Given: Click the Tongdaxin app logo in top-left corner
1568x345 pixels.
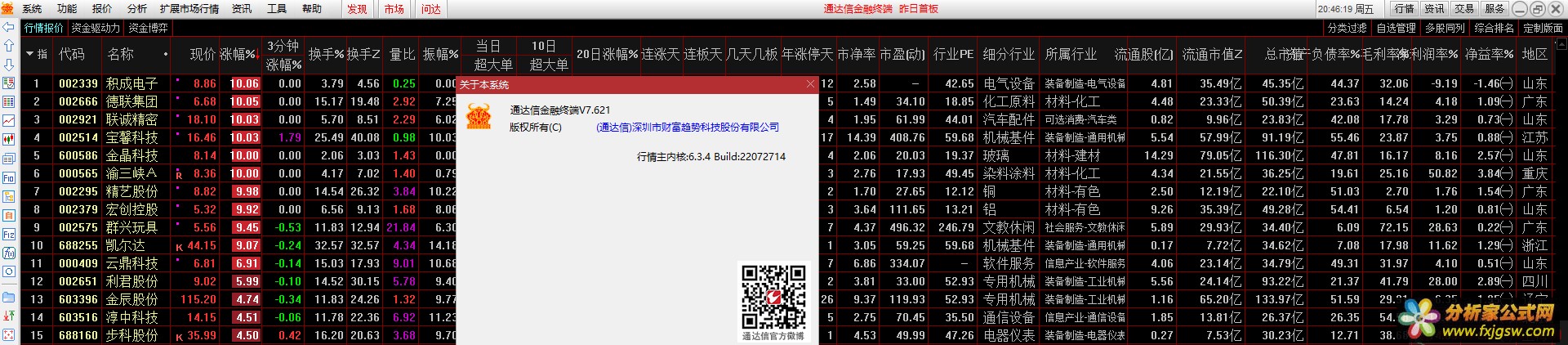Looking at the screenshot, I should pos(8,8).
